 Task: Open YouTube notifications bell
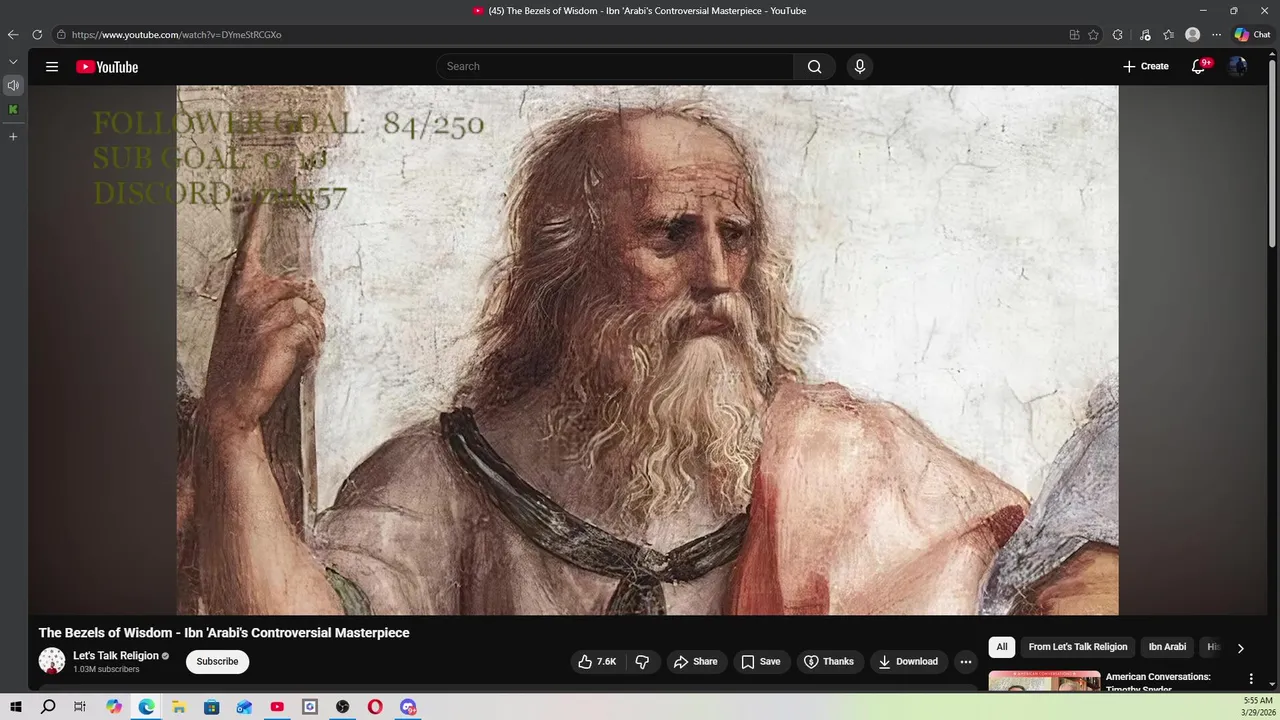click(1198, 67)
